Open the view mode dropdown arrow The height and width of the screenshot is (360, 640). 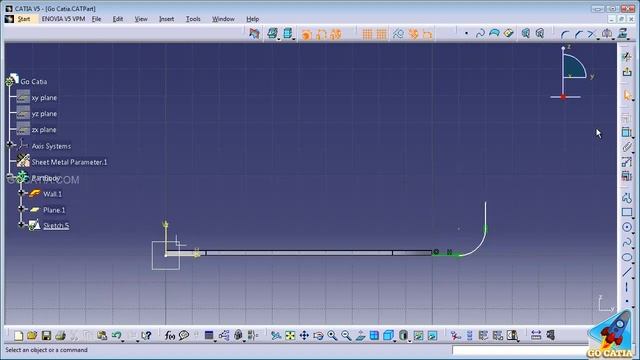tap(409, 340)
